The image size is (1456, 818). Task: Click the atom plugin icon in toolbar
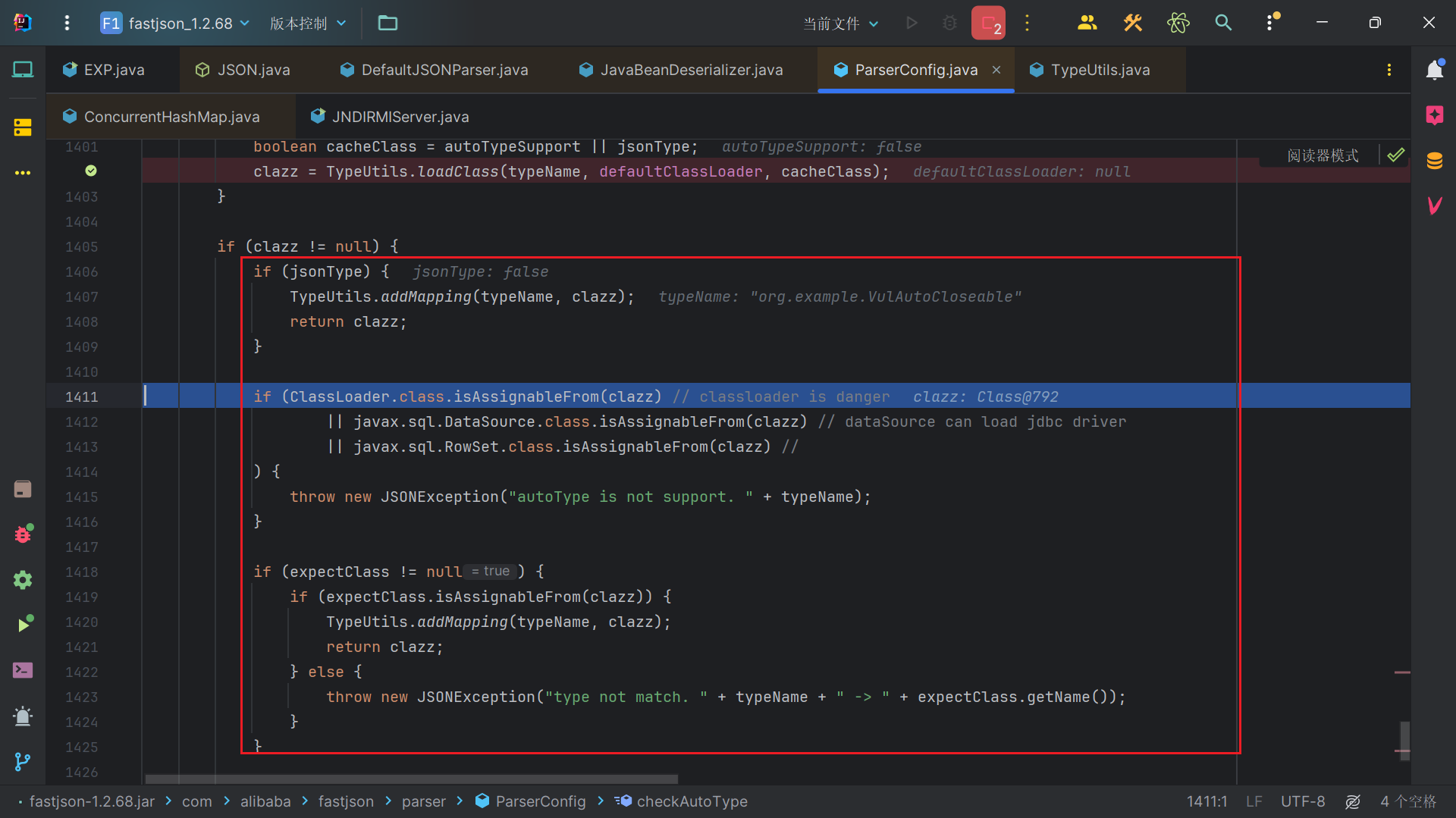(1178, 23)
